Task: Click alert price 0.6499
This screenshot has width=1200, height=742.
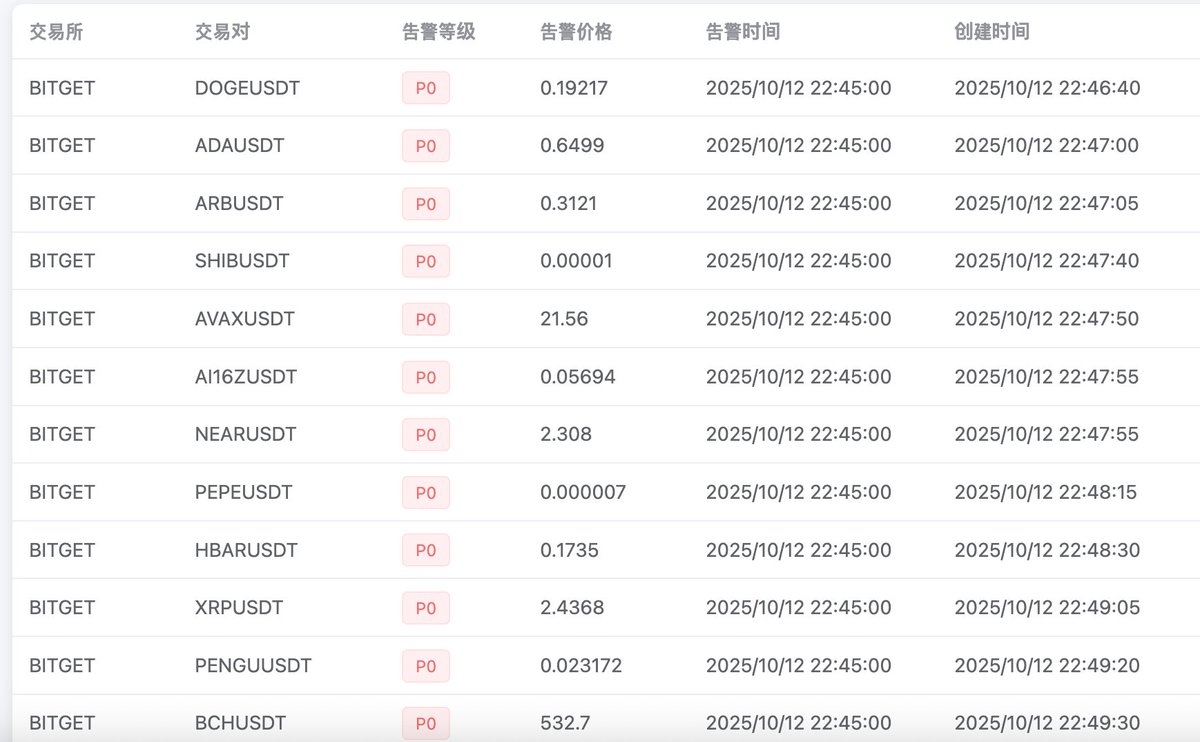Action: (572, 146)
